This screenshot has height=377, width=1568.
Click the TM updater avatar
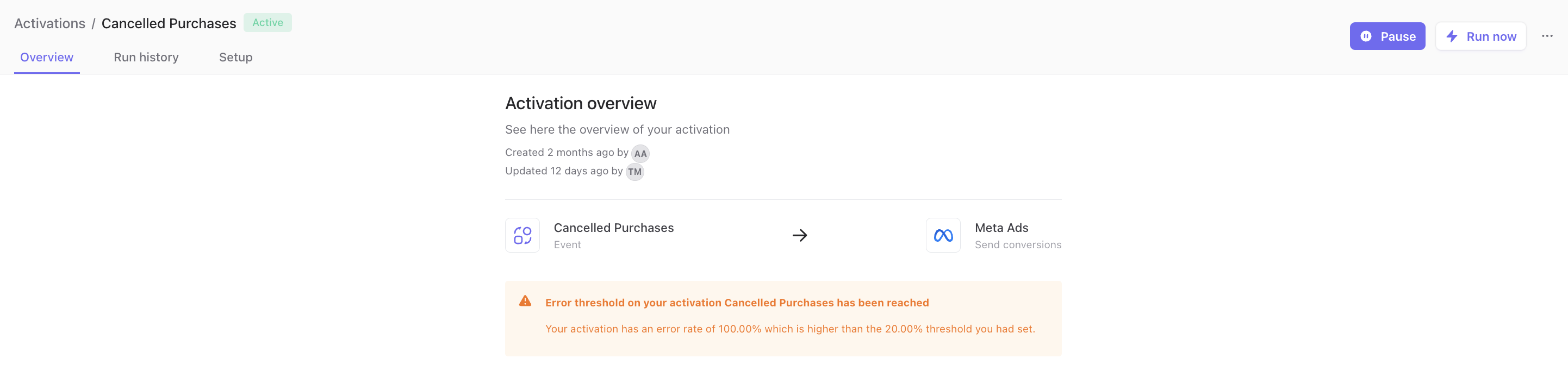pyautogui.click(x=635, y=172)
